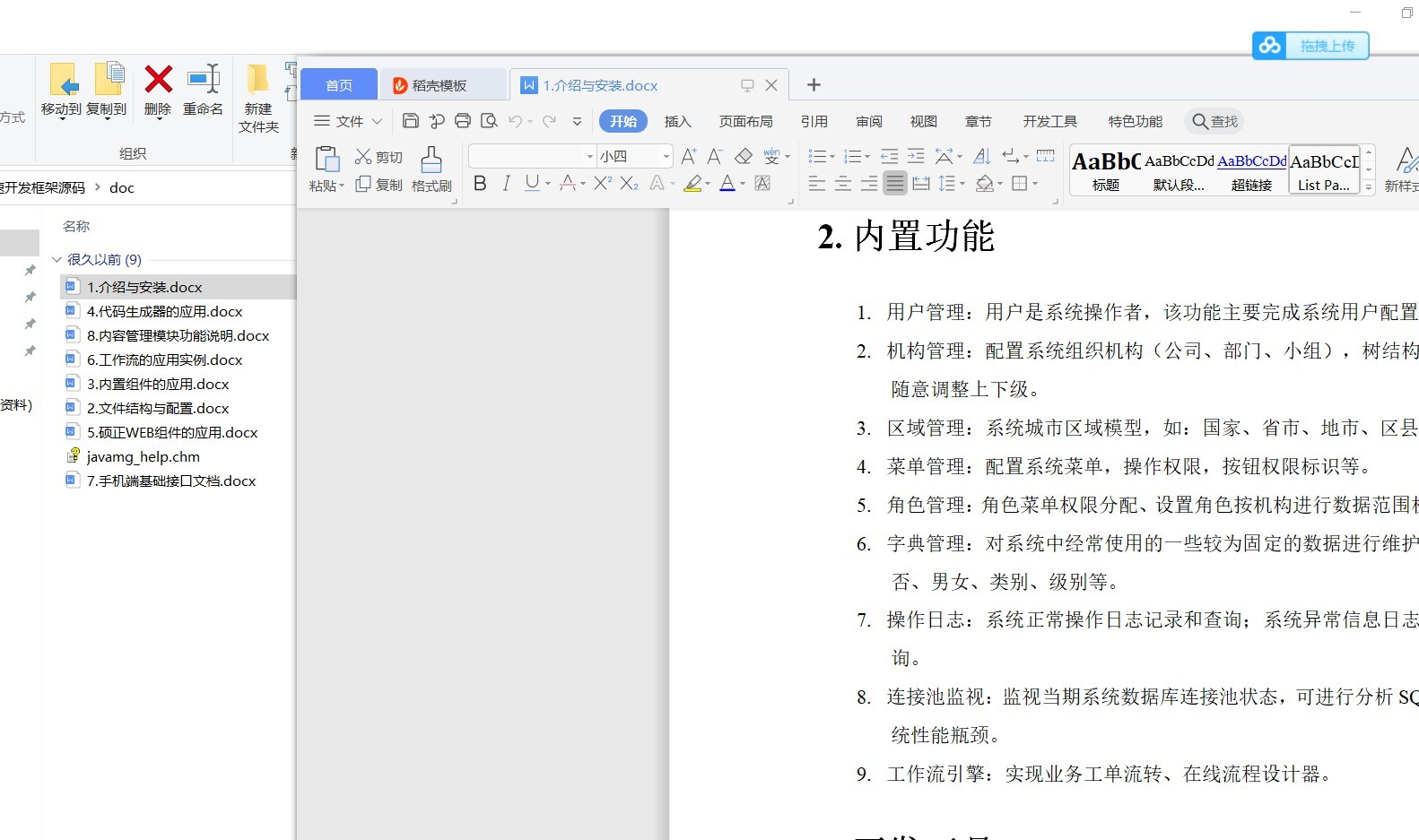1419x840 pixels.
Task: Expand the 文件 menu chevron
Action: [377, 121]
